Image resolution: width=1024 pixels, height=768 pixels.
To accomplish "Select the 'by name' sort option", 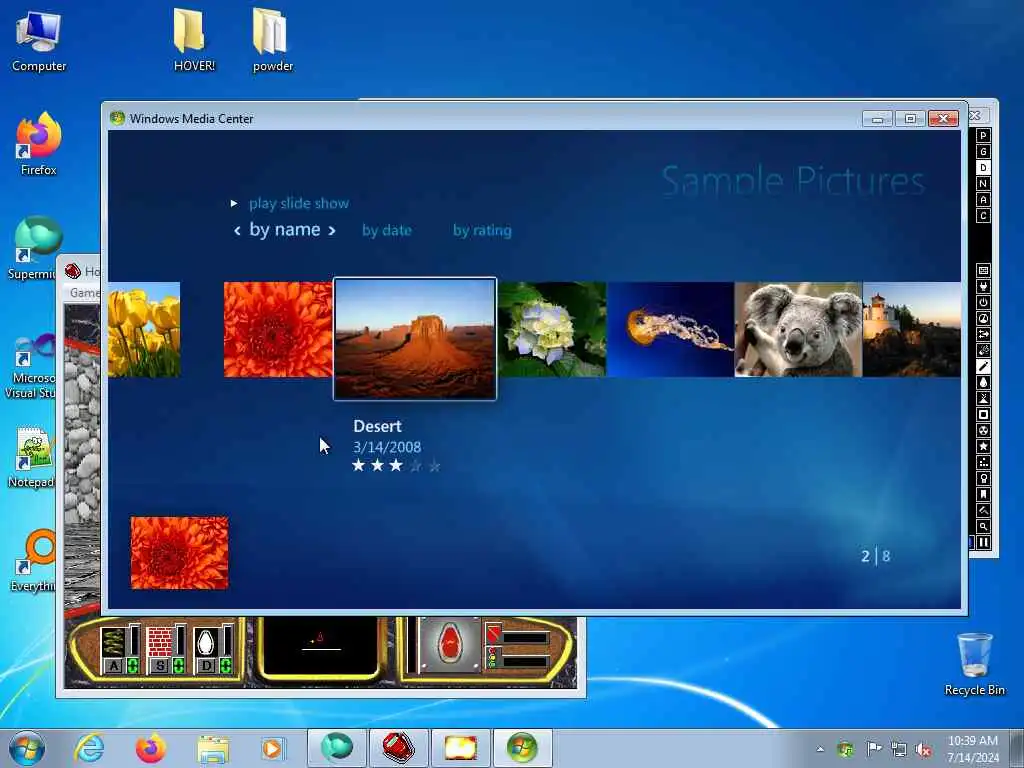I will coord(285,229).
